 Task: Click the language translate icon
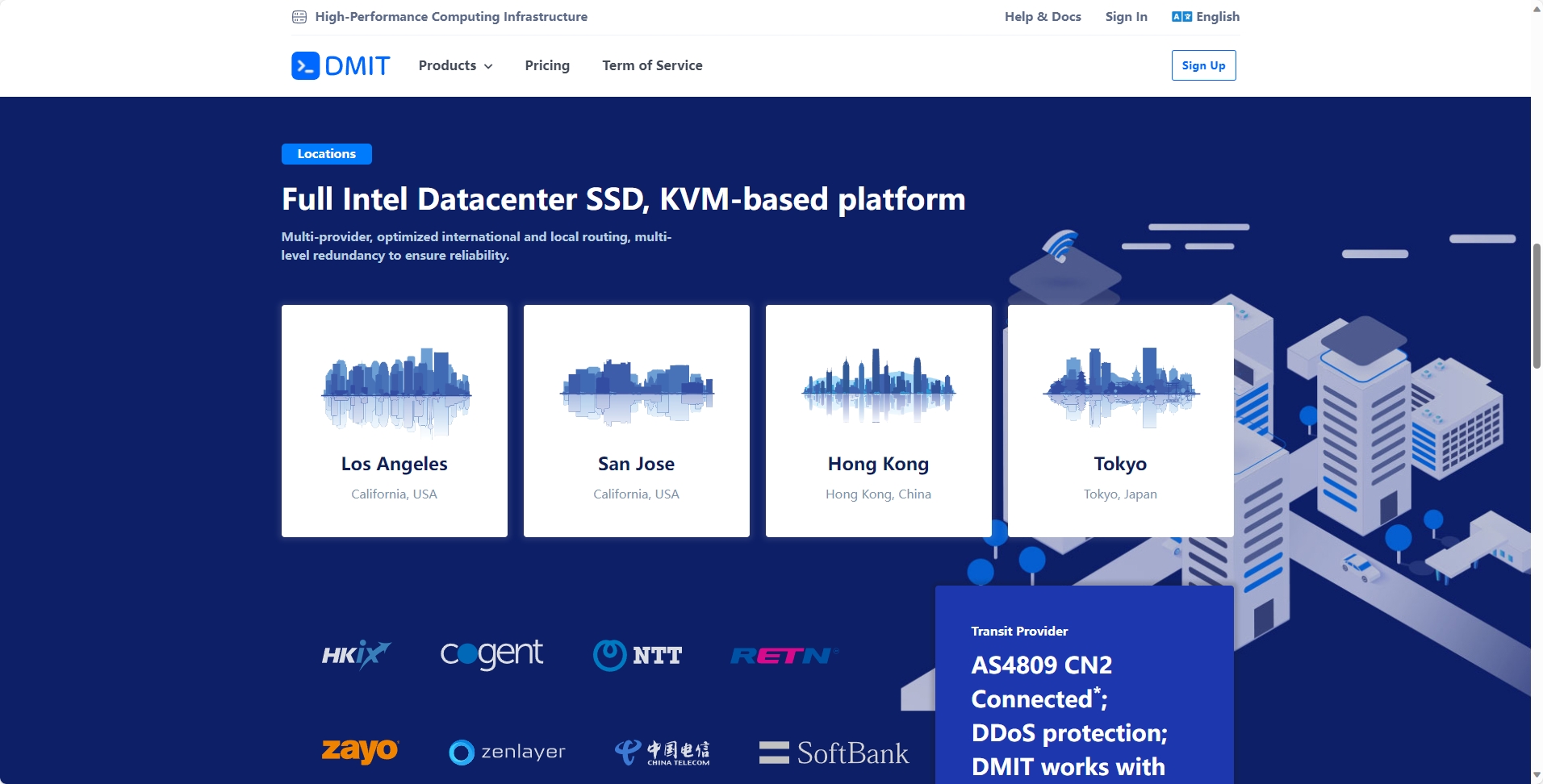tap(1181, 17)
